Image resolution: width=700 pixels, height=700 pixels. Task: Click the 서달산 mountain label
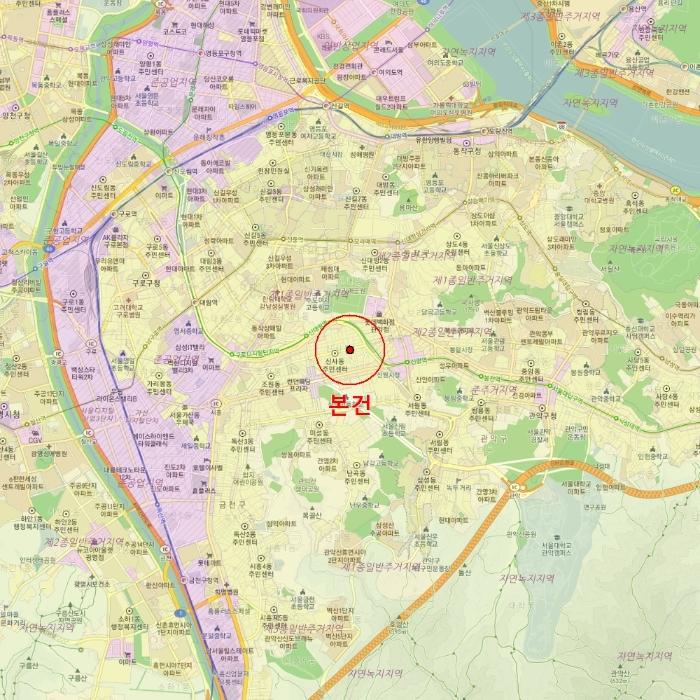coord(609,269)
